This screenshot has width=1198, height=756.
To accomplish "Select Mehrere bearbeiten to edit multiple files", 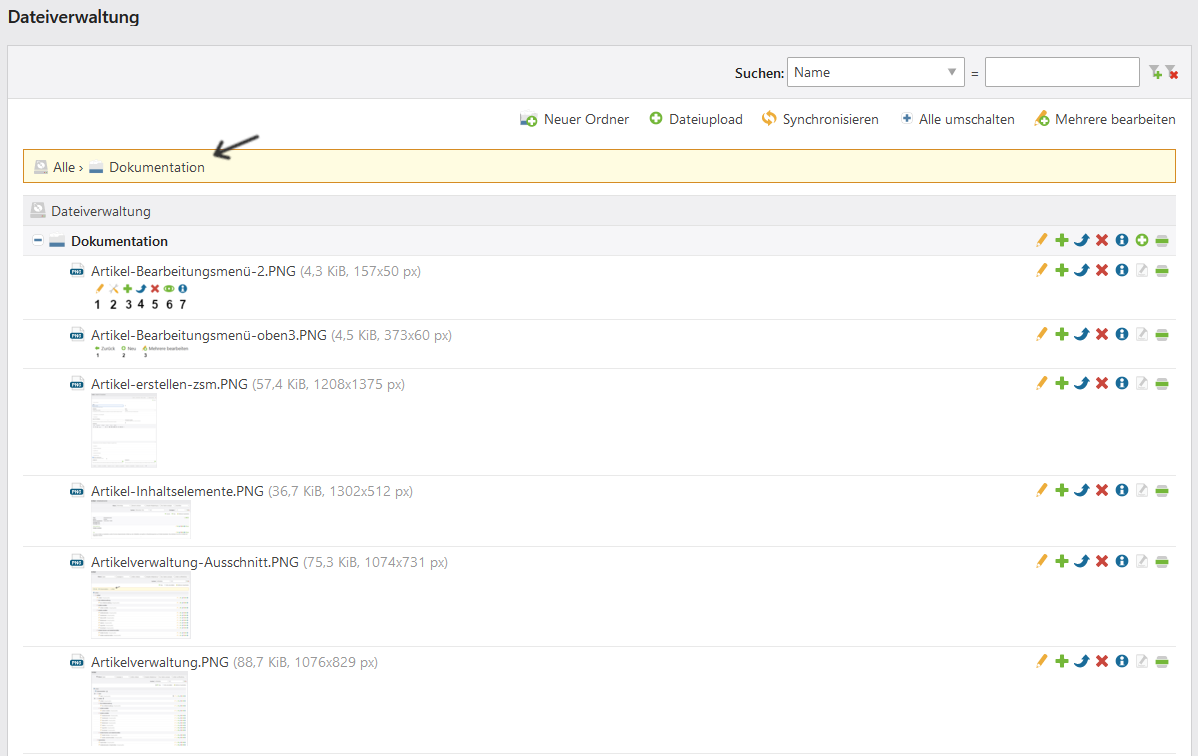I will point(1105,119).
